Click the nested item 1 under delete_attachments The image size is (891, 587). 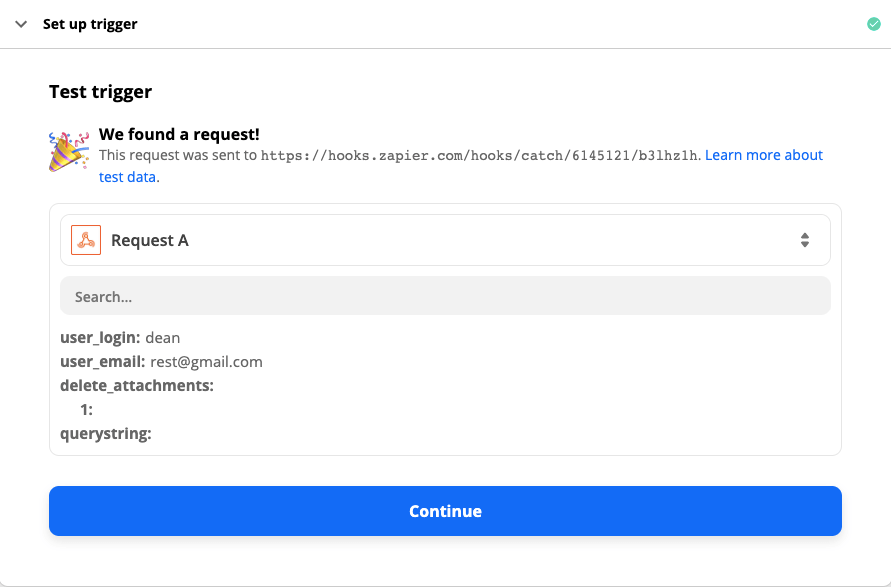[86, 410]
